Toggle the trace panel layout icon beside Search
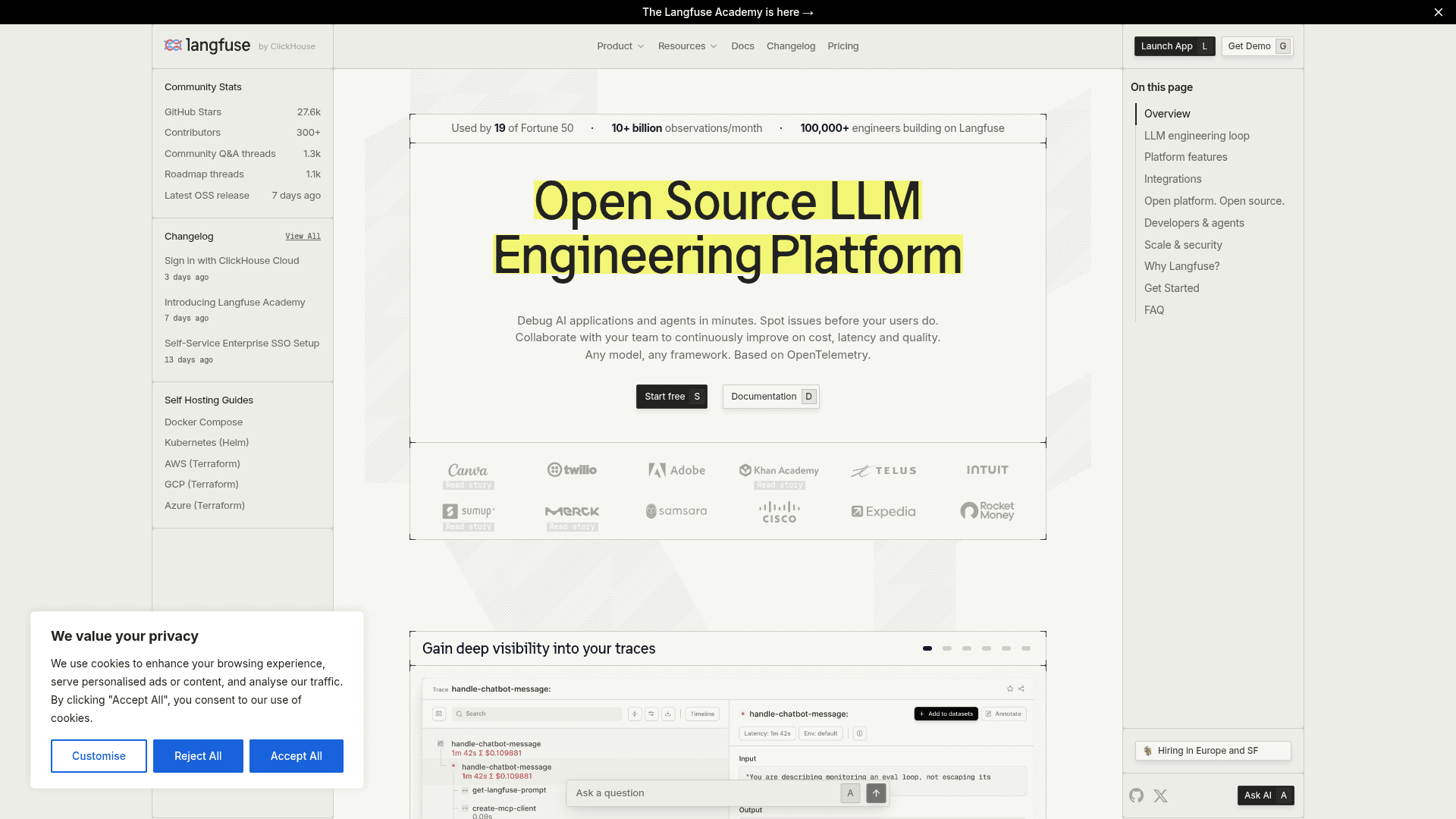The height and width of the screenshot is (819, 1456). click(439, 714)
